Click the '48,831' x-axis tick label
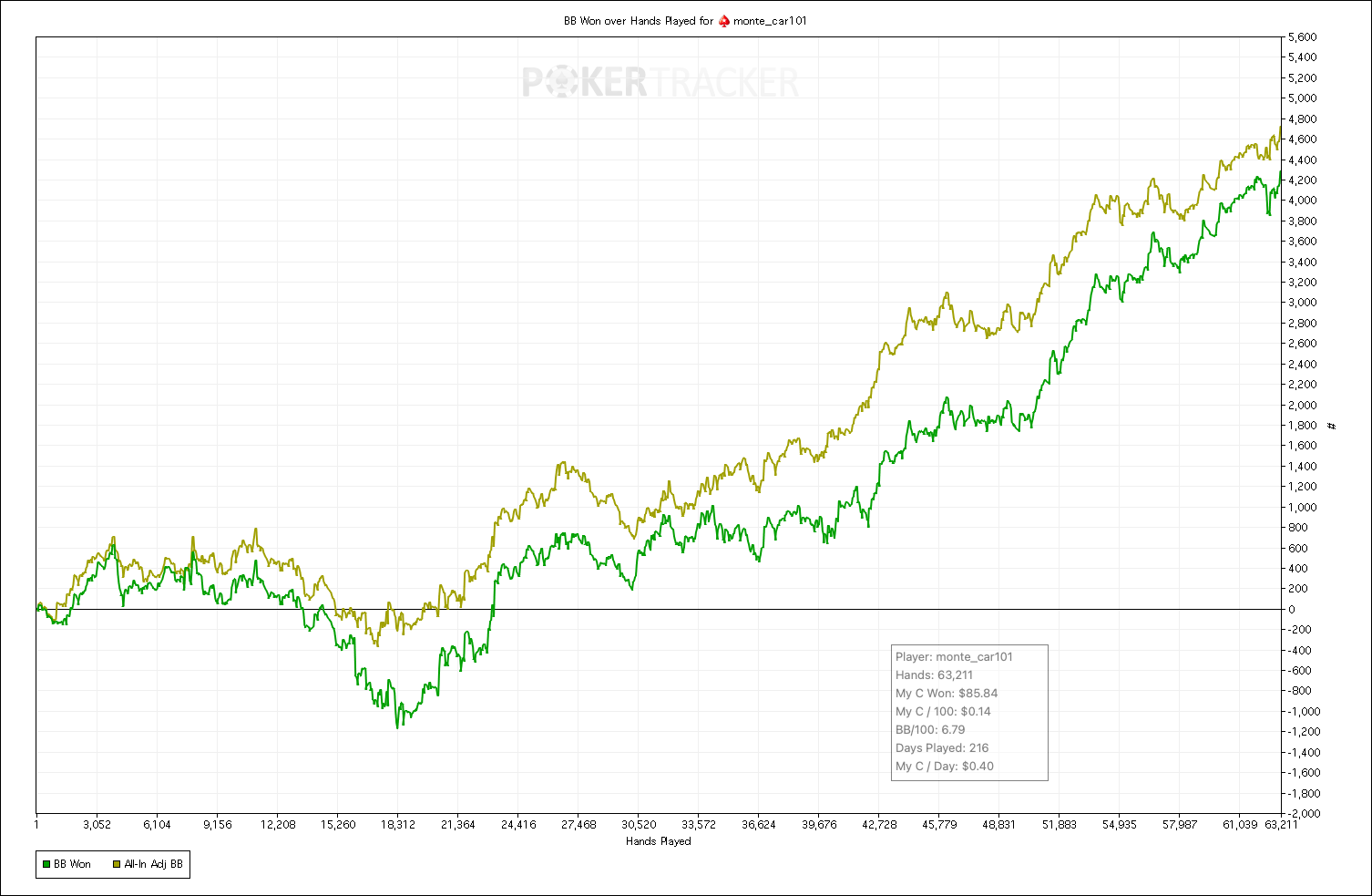1372x896 pixels. [x=999, y=825]
